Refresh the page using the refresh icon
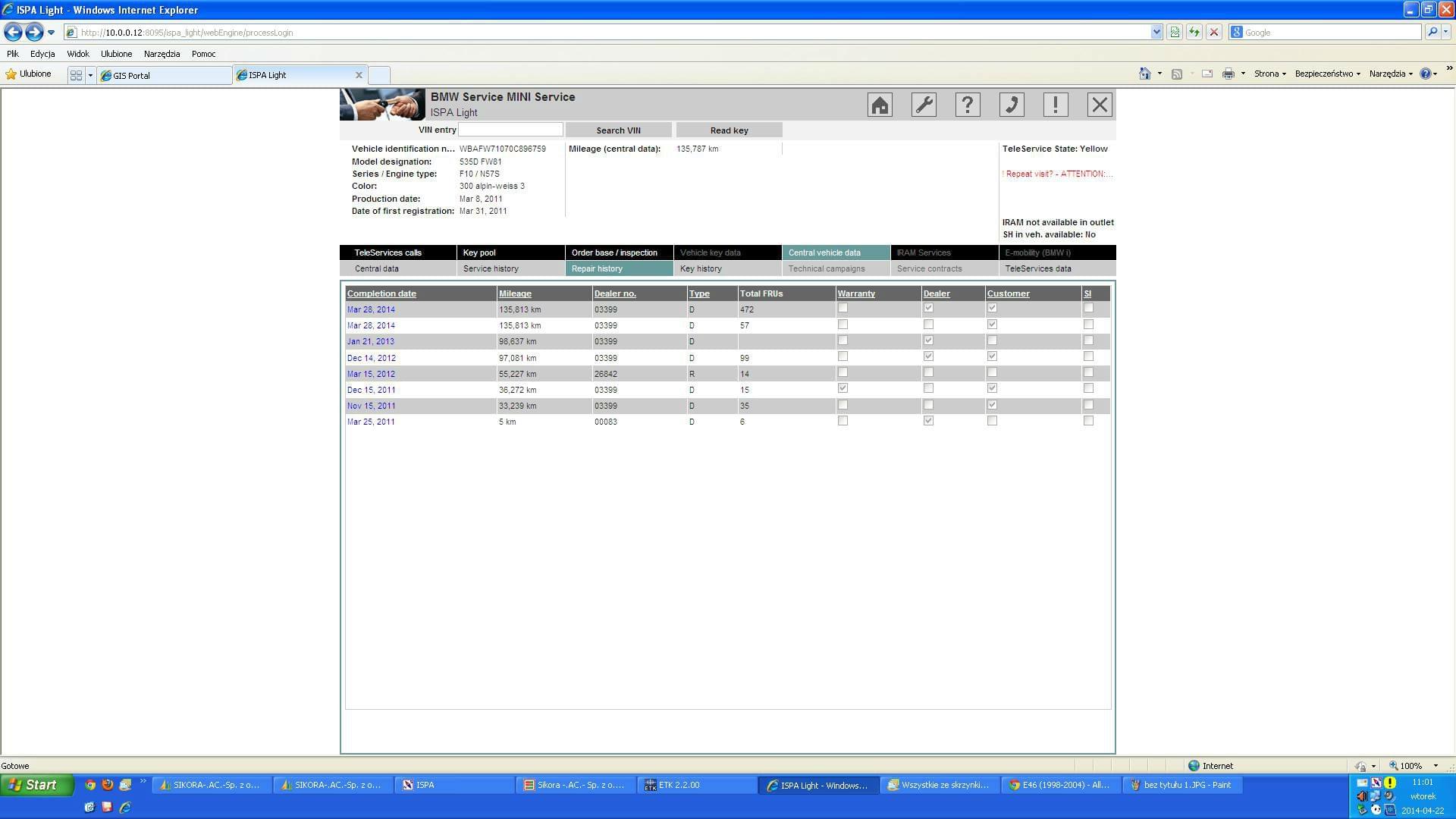This screenshot has width=1456, height=819. (x=1194, y=32)
